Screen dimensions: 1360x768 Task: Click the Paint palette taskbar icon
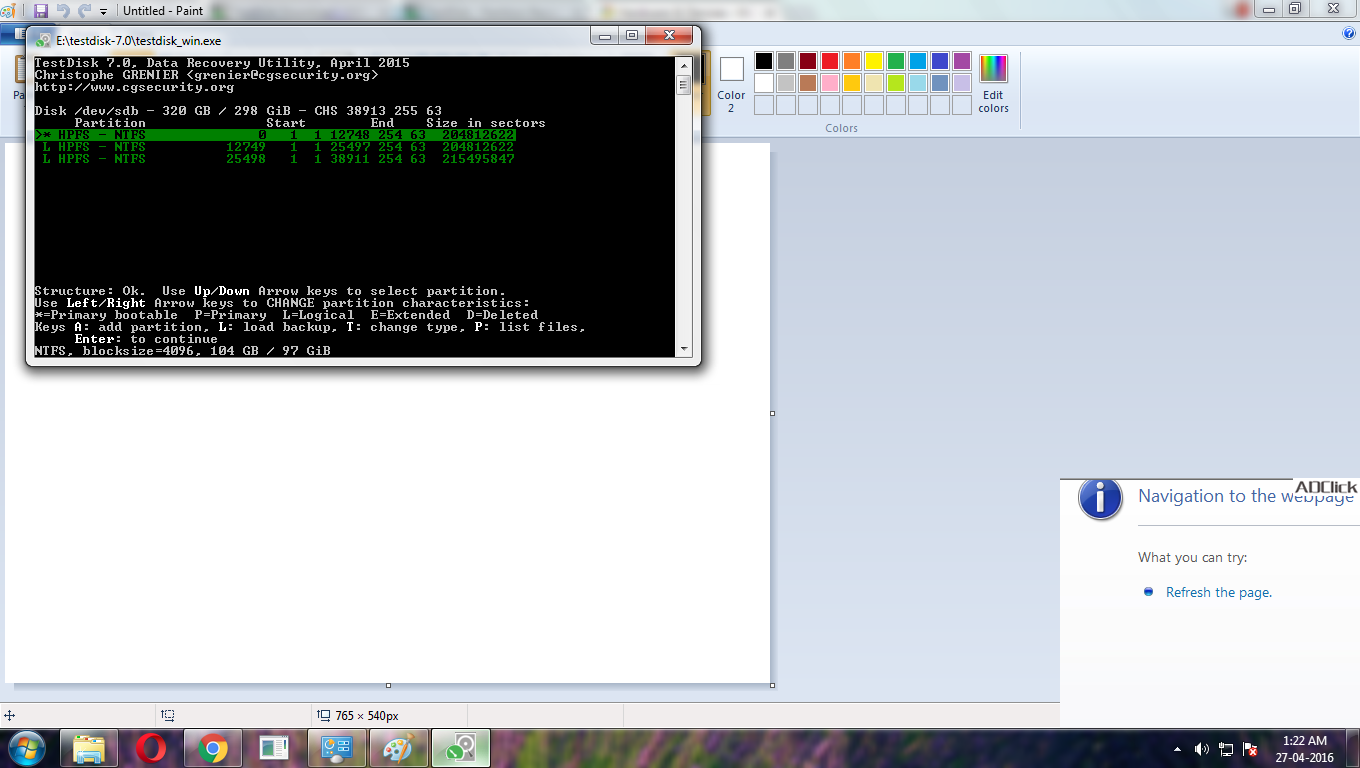398,748
